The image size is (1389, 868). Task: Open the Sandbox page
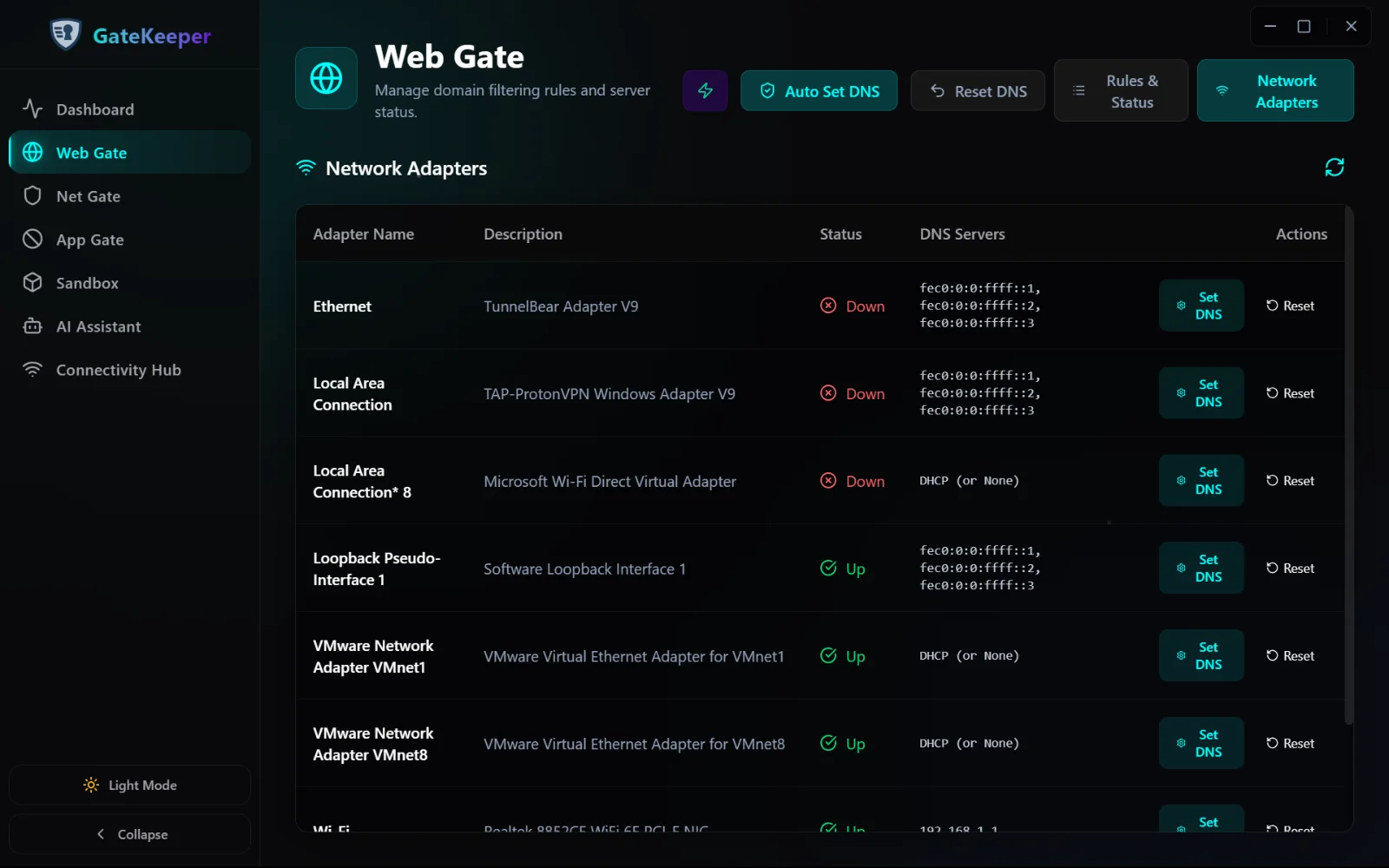pyautogui.click(x=130, y=283)
